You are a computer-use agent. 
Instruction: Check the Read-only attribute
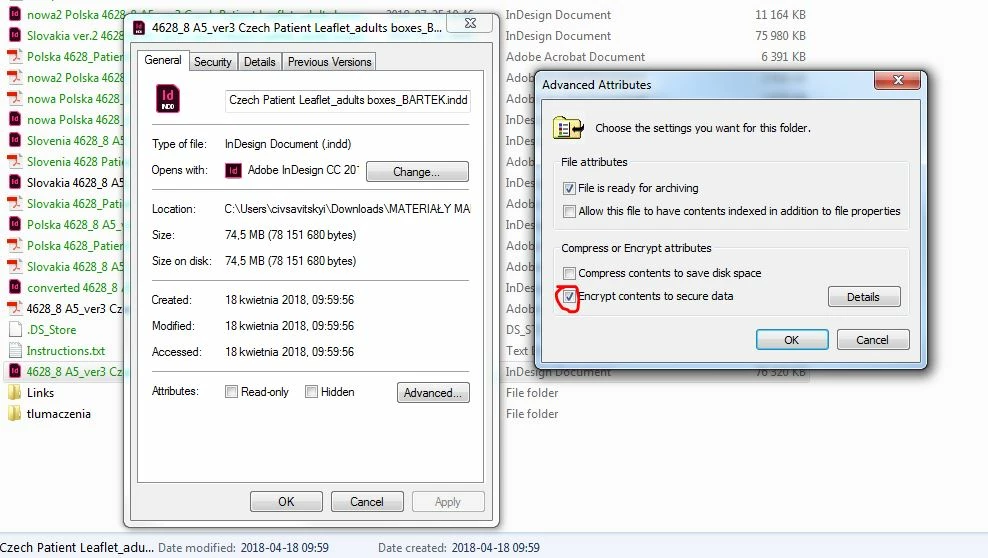tap(231, 392)
